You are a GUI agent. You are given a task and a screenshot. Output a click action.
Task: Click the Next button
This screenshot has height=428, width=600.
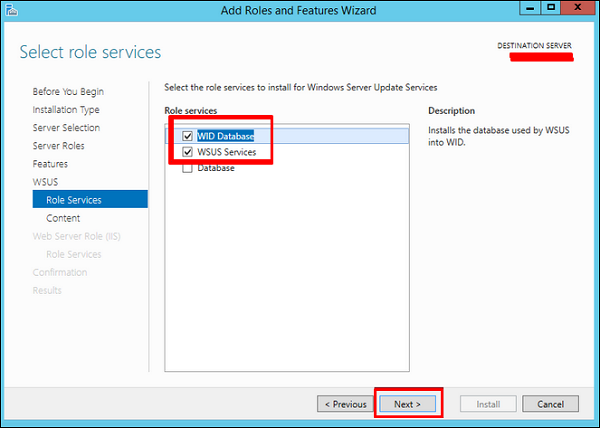(408, 404)
